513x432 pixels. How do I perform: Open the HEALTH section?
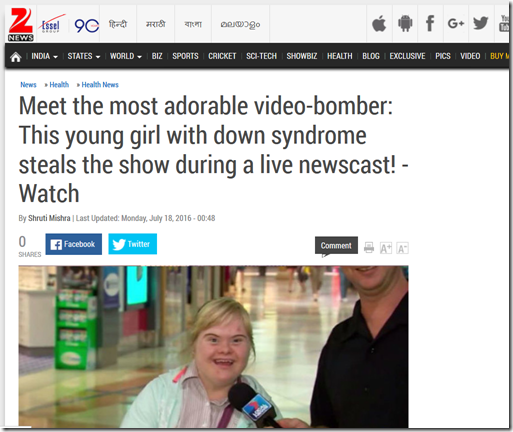tap(340, 56)
